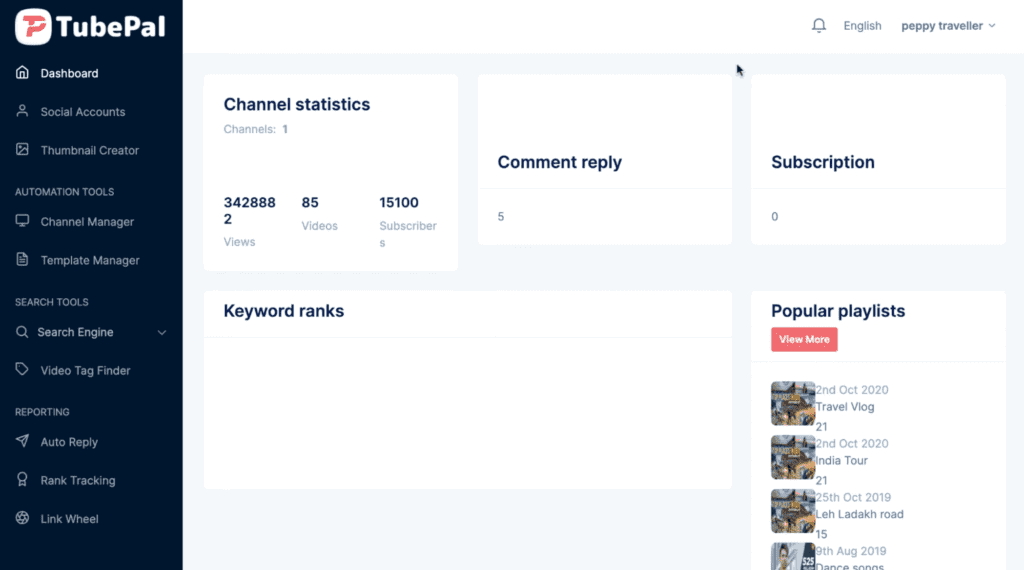Click the Video Tag Finder tag icon
This screenshot has width=1024, height=570.
coord(22,370)
